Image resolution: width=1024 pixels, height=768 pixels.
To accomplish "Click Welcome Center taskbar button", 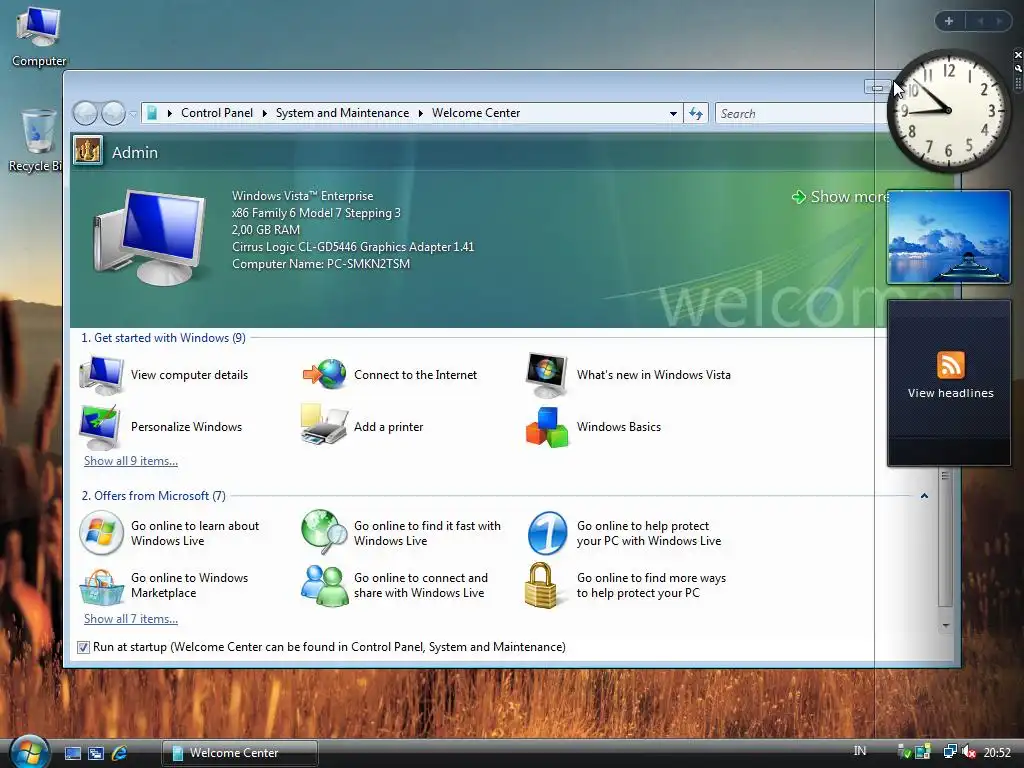I will click(240, 753).
